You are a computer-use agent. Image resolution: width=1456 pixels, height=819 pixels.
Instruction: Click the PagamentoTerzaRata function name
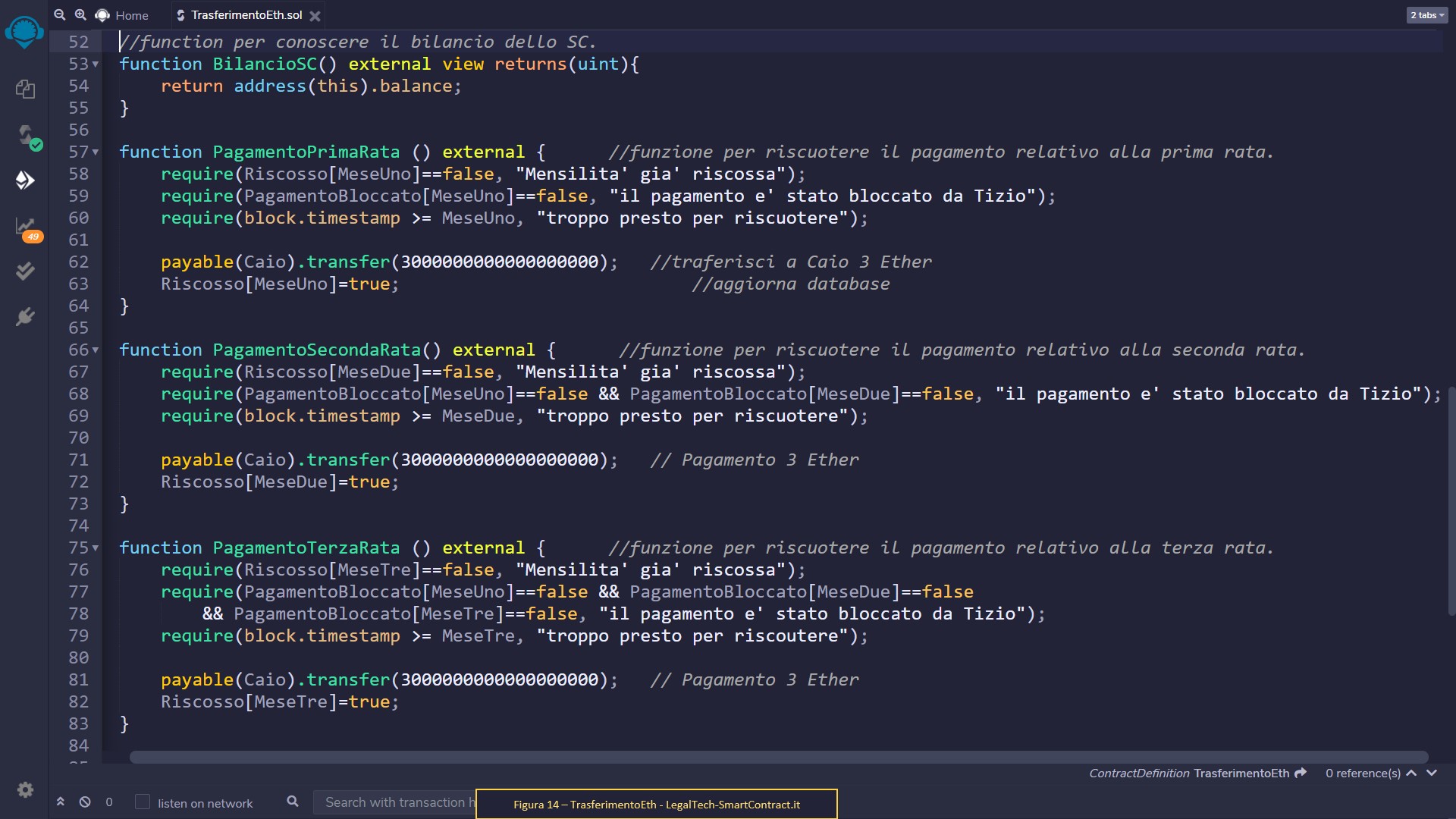(x=306, y=548)
